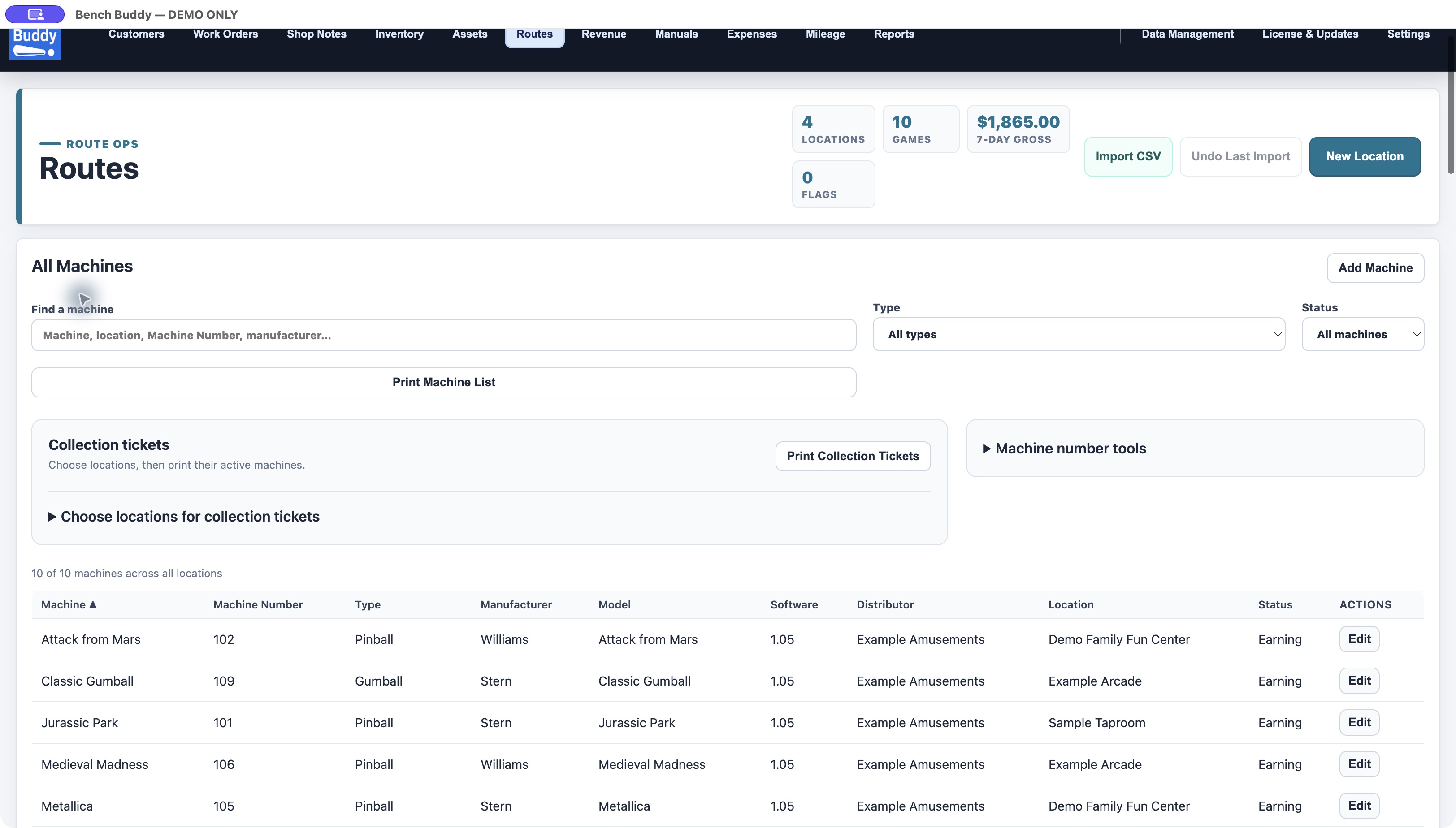Click Undo Last Import
Viewport: 1456px width, 828px height.
tap(1240, 156)
